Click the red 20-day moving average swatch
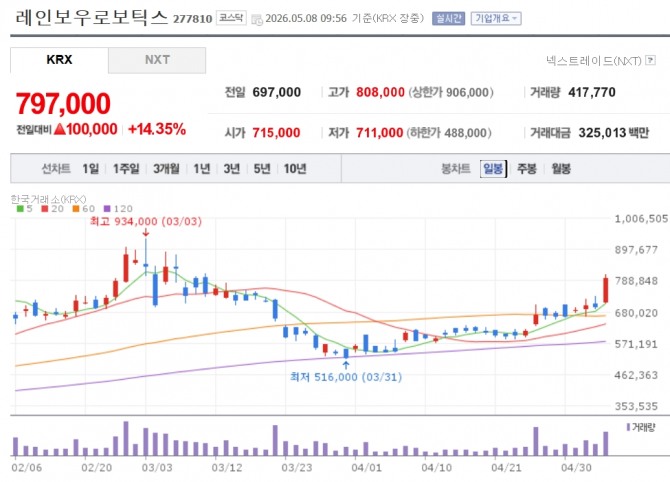Image resolution: width=670 pixels, height=482 pixels. [x=44, y=209]
